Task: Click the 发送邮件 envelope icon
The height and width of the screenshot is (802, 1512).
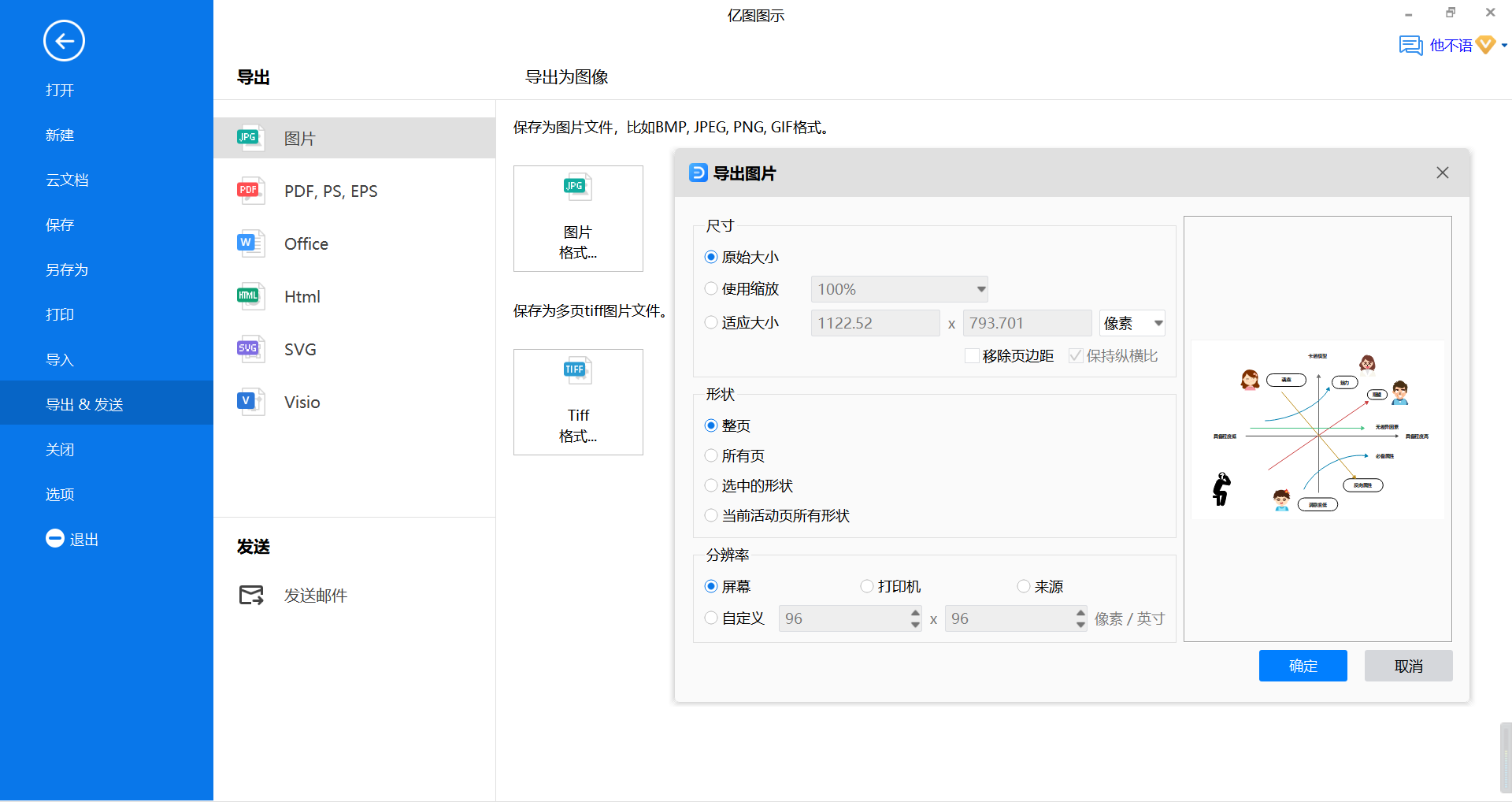Action: point(251,595)
